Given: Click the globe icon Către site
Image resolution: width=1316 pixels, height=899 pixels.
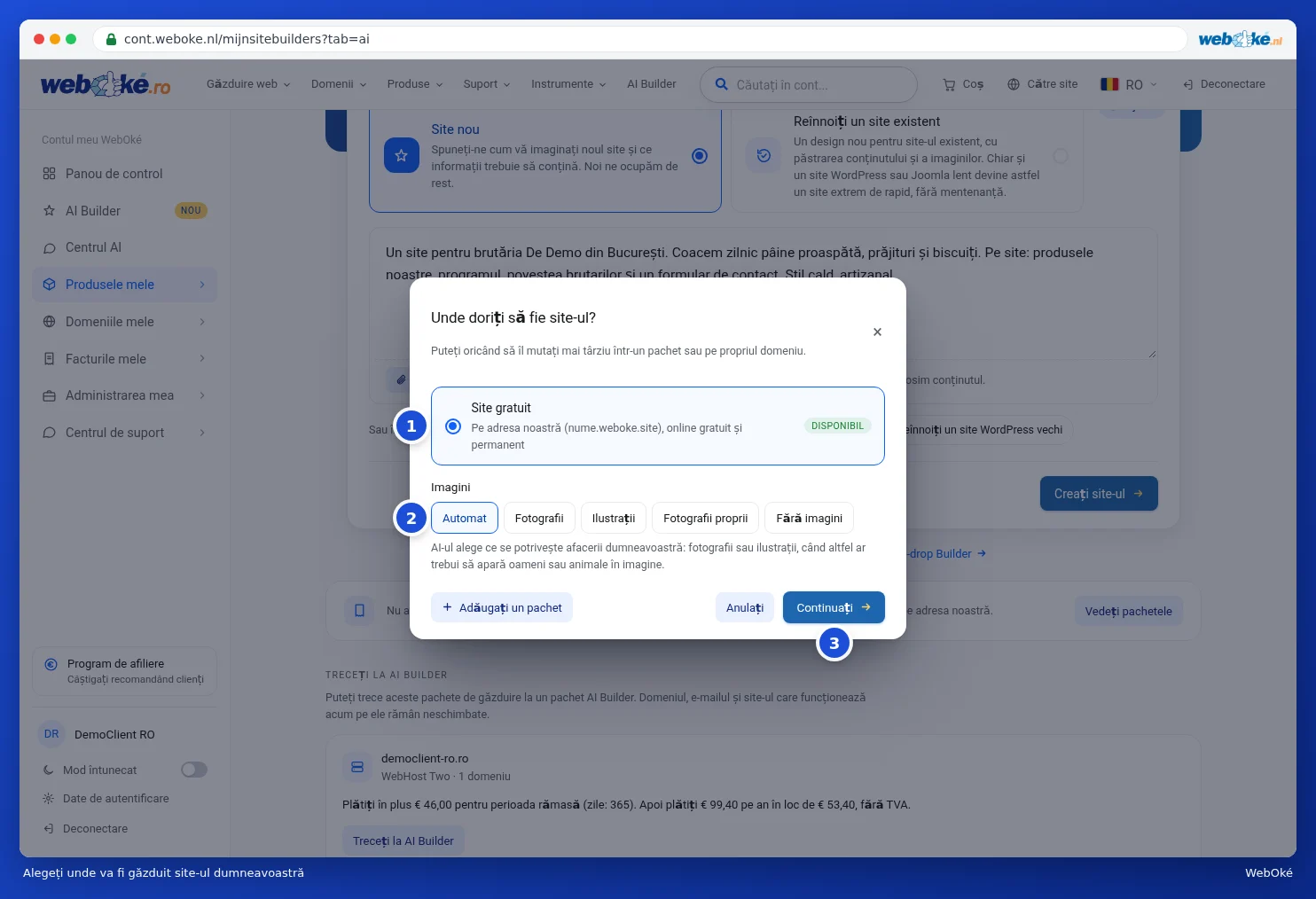Looking at the screenshot, I should (1014, 84).
